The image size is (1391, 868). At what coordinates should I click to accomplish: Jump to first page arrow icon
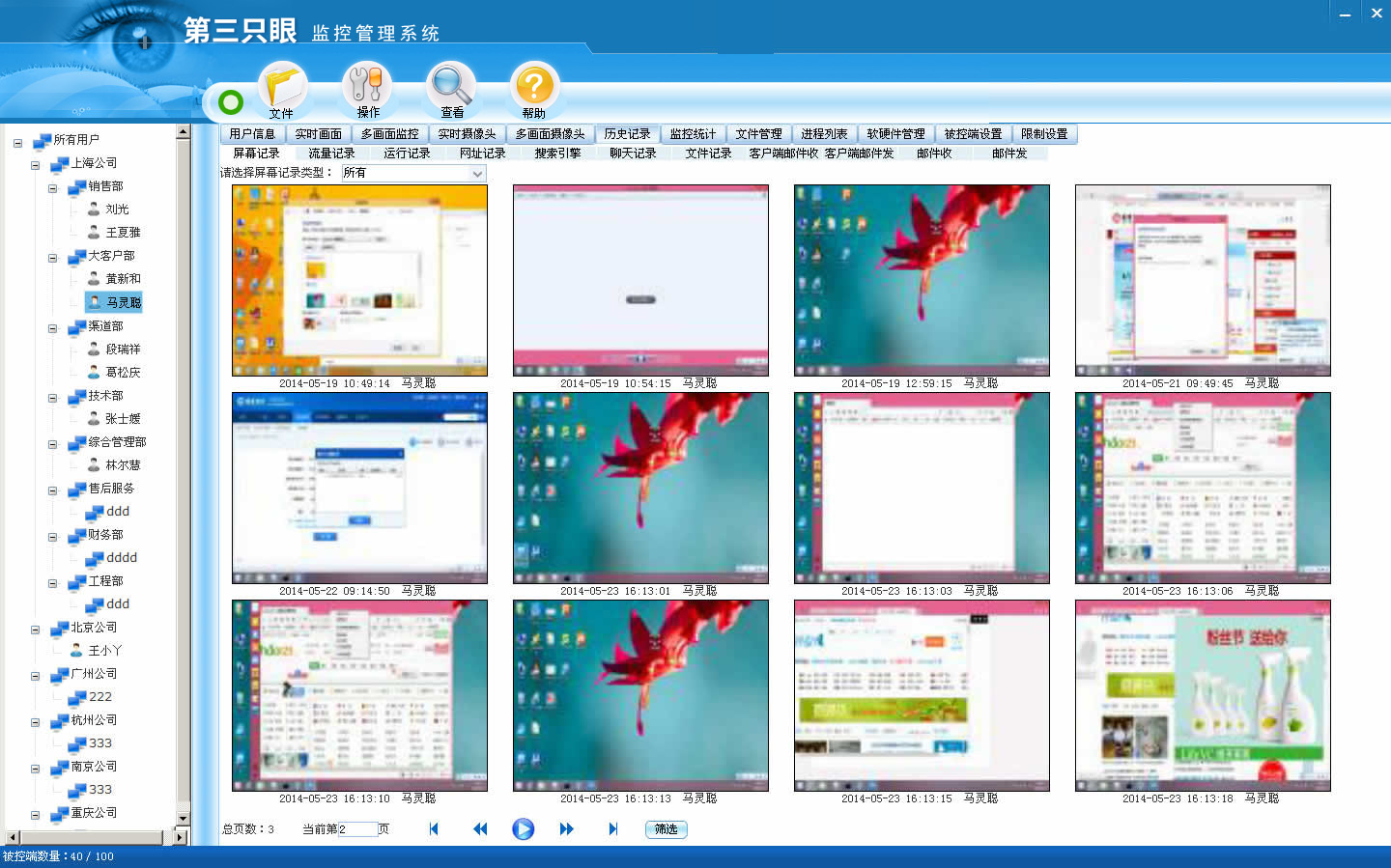click(x=434, y=828)
